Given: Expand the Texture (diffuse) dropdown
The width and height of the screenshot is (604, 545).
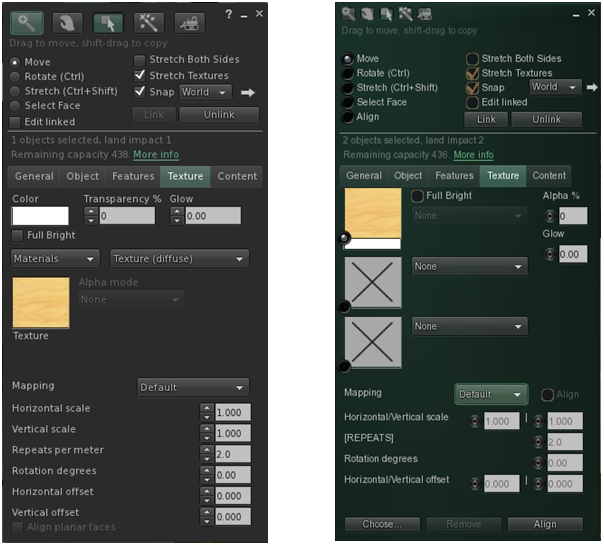Looking at the screenshot, I should tap(179, 259).
